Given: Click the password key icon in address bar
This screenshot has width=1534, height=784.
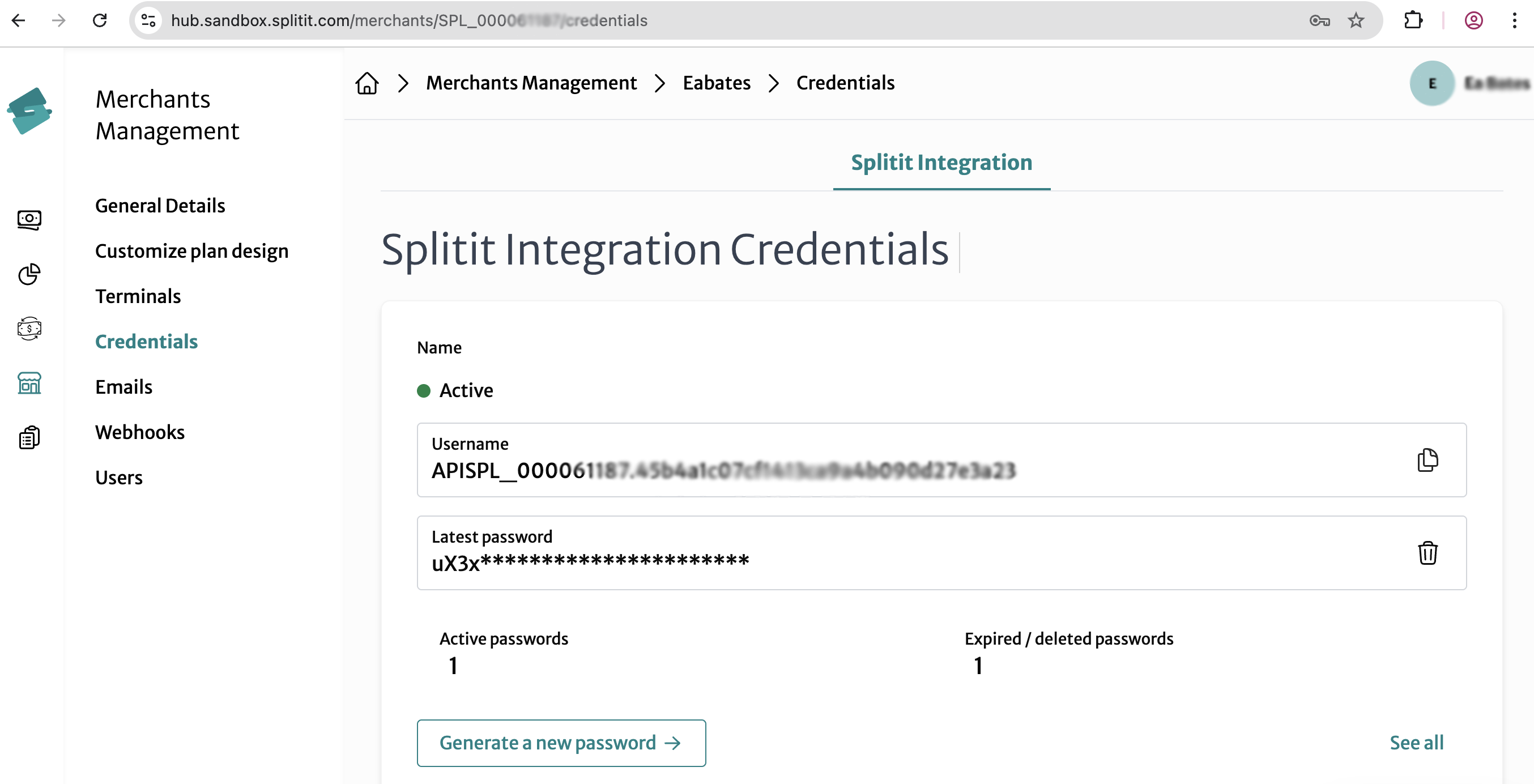Looking at the screenshot, I should coord(1320,21).
